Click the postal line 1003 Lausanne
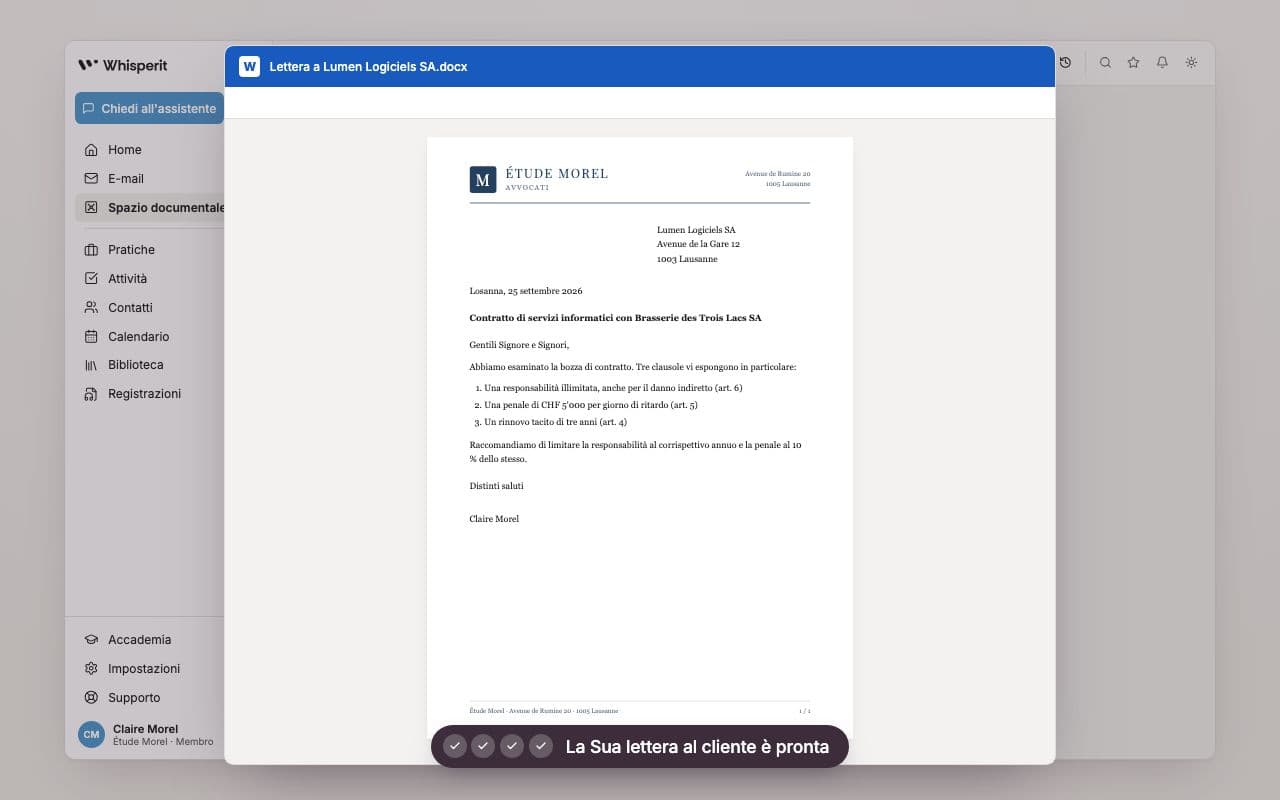The height and width of the screenshot is (800, 1280). (x=687, y=259)
